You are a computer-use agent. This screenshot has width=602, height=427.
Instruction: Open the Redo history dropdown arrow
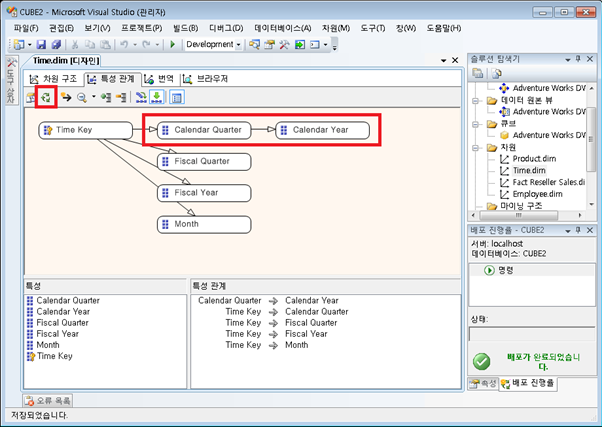(x=157, y=45)
